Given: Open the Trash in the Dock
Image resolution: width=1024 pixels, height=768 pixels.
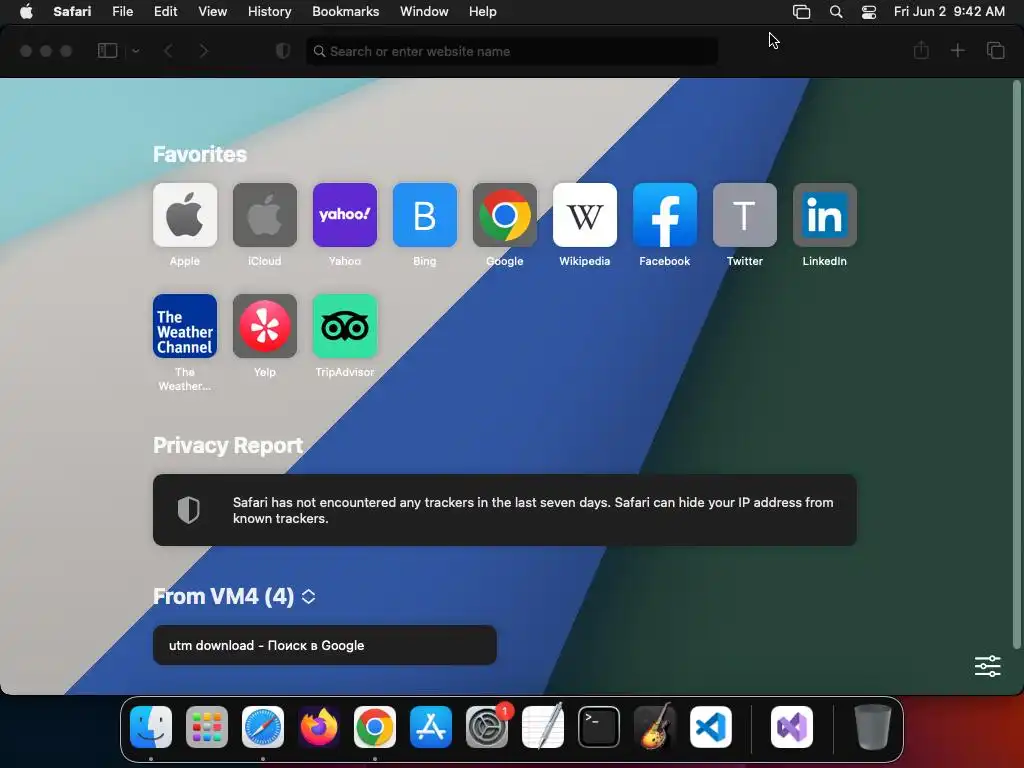Looking at the screenshot, I should click(872, 727).
